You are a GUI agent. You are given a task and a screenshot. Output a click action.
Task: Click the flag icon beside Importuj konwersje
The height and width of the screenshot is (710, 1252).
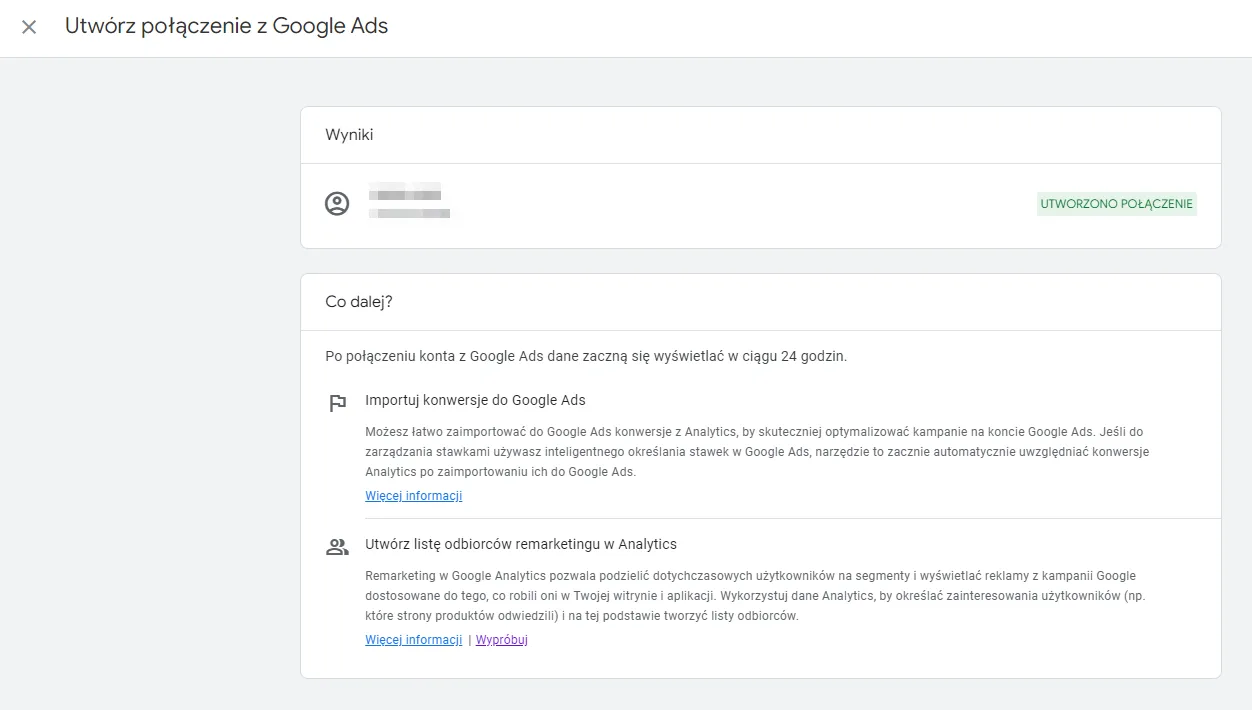click(x=337, y=403)
